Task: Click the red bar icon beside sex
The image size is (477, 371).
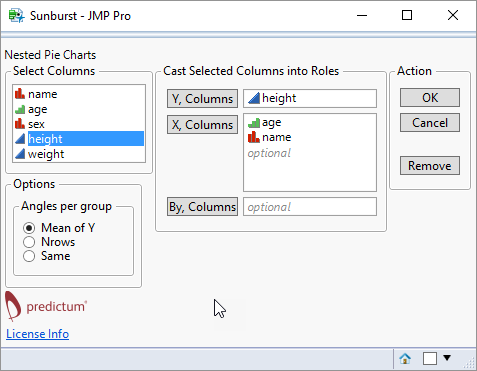Action: click(20, 124)
